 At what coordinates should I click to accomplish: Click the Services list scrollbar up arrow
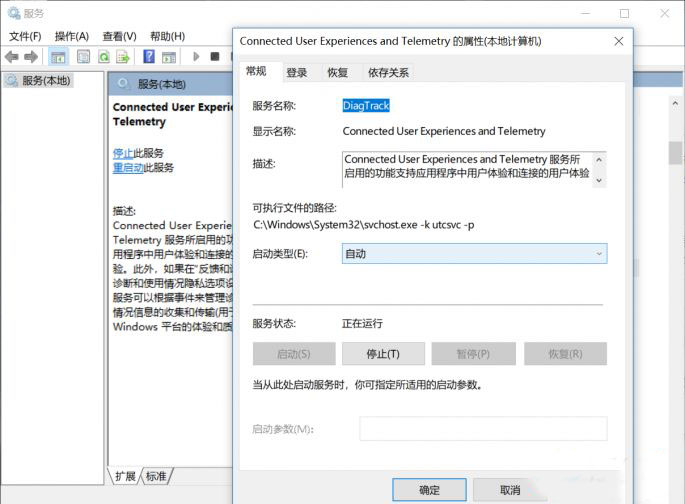click(x=675, y=104)
